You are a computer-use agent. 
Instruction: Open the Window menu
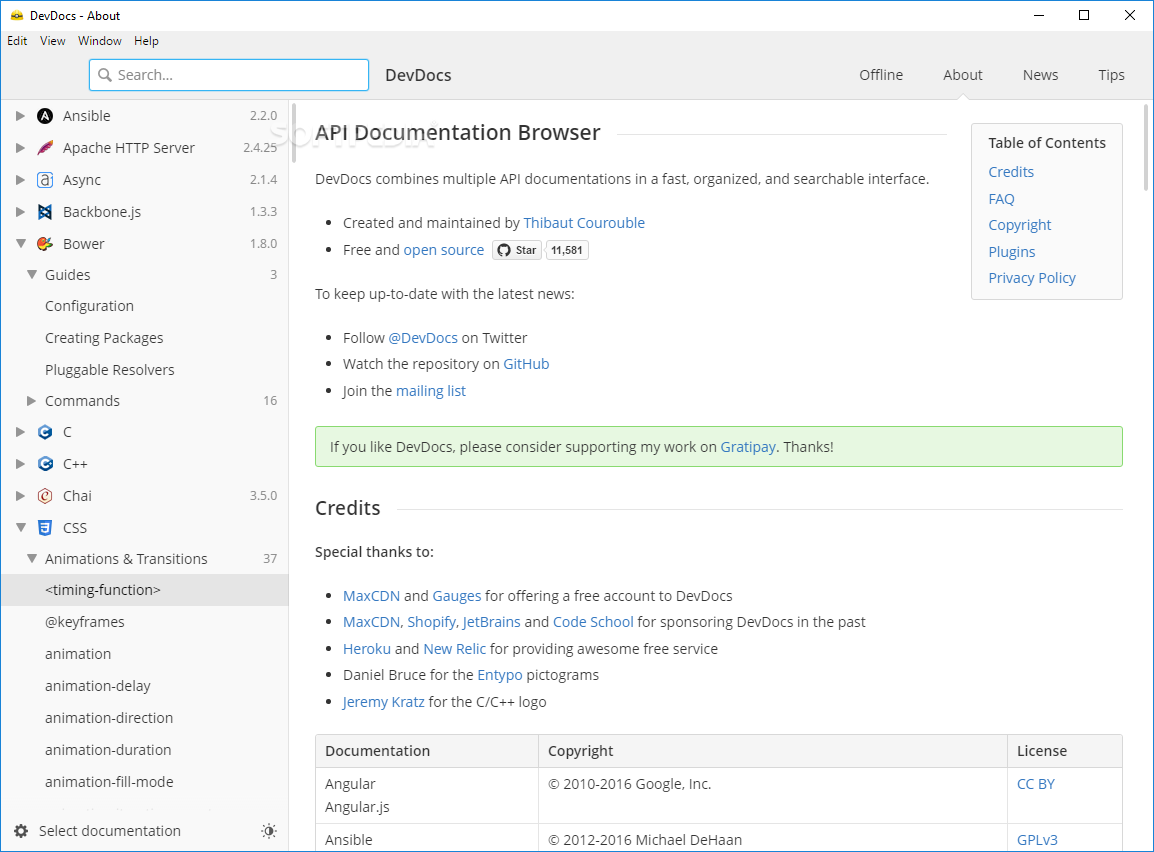[x=99, y=41]
